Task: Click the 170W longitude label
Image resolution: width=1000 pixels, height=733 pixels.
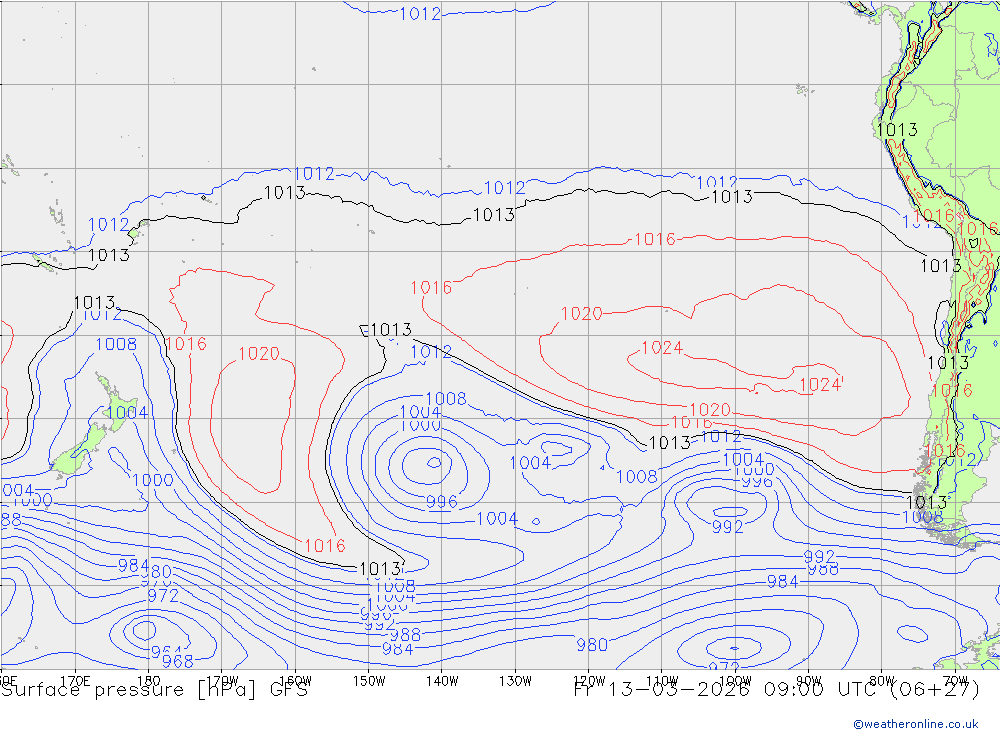Action: coord(223,681)
